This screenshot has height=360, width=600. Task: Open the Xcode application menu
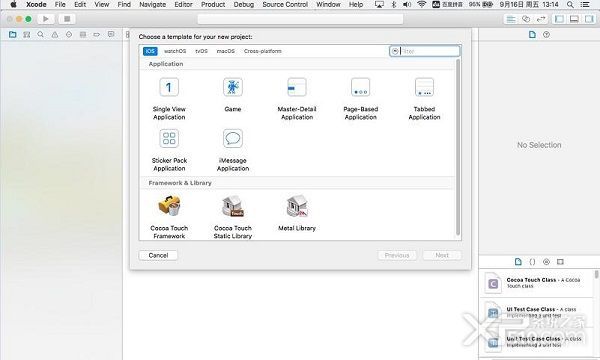pos(36,5)
